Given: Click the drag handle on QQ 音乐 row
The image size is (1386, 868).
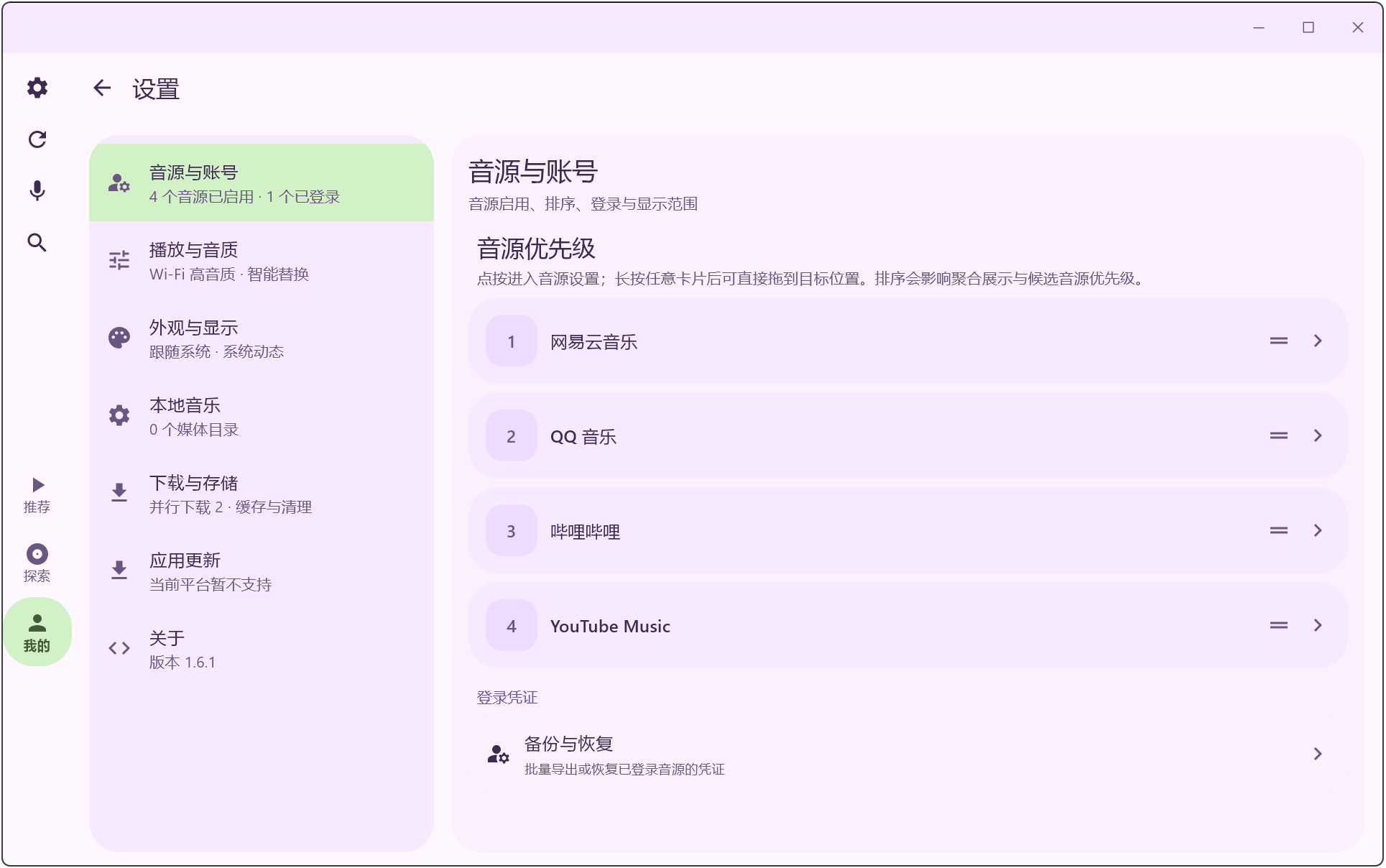Looking at the screenshot, I should click(x=1279, y=435).
